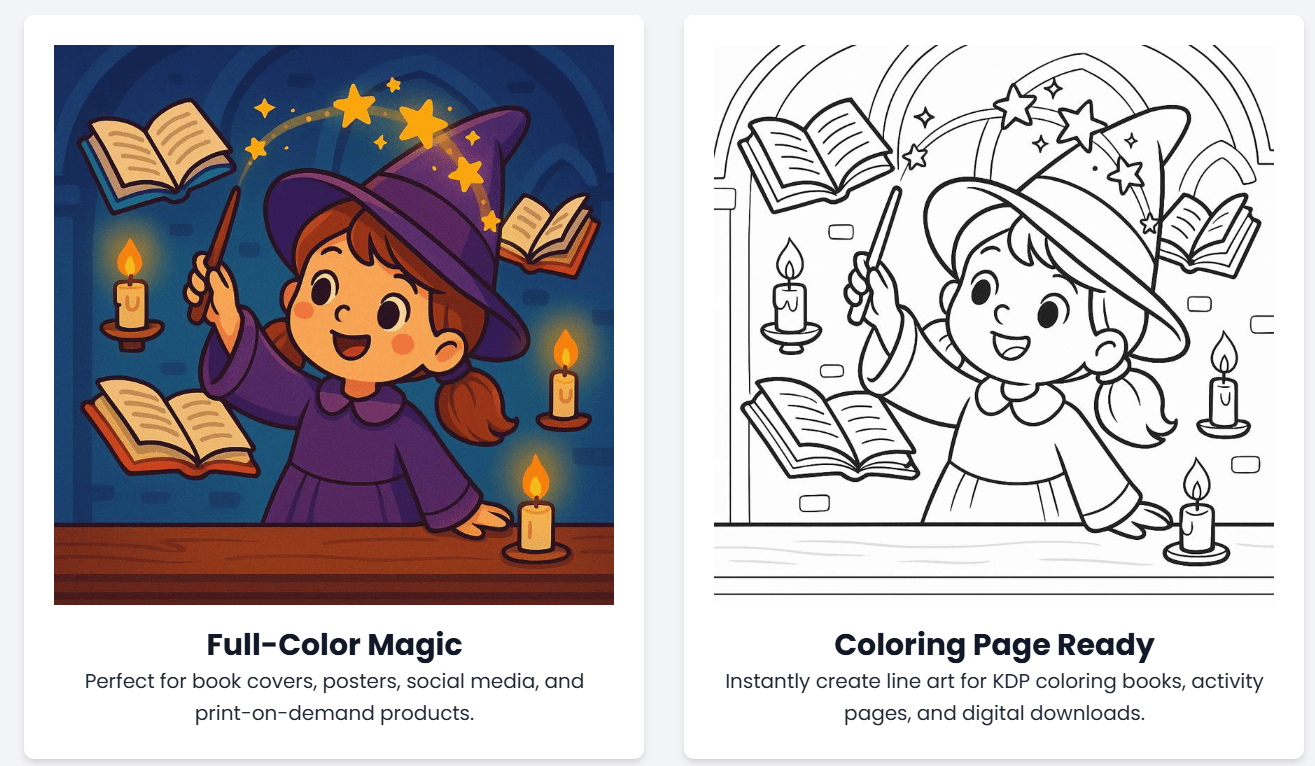Click the brown magic wand in the colored image
The height and width of the screenshot is (766, 1315).
point(214,255)
